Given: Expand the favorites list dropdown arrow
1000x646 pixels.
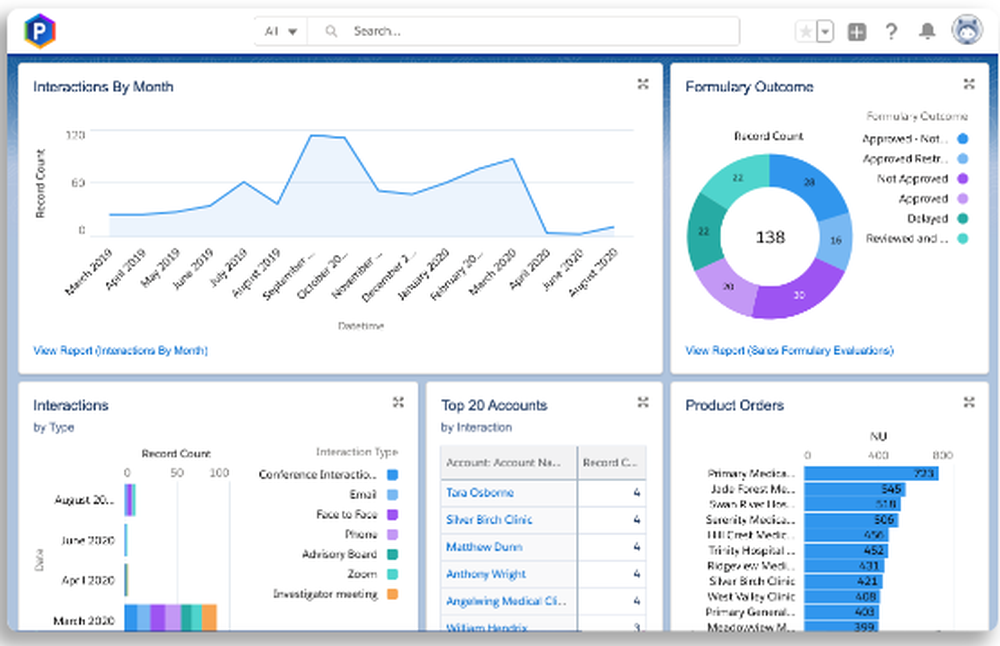Looking at the screenshot, I should pos(825,31).
